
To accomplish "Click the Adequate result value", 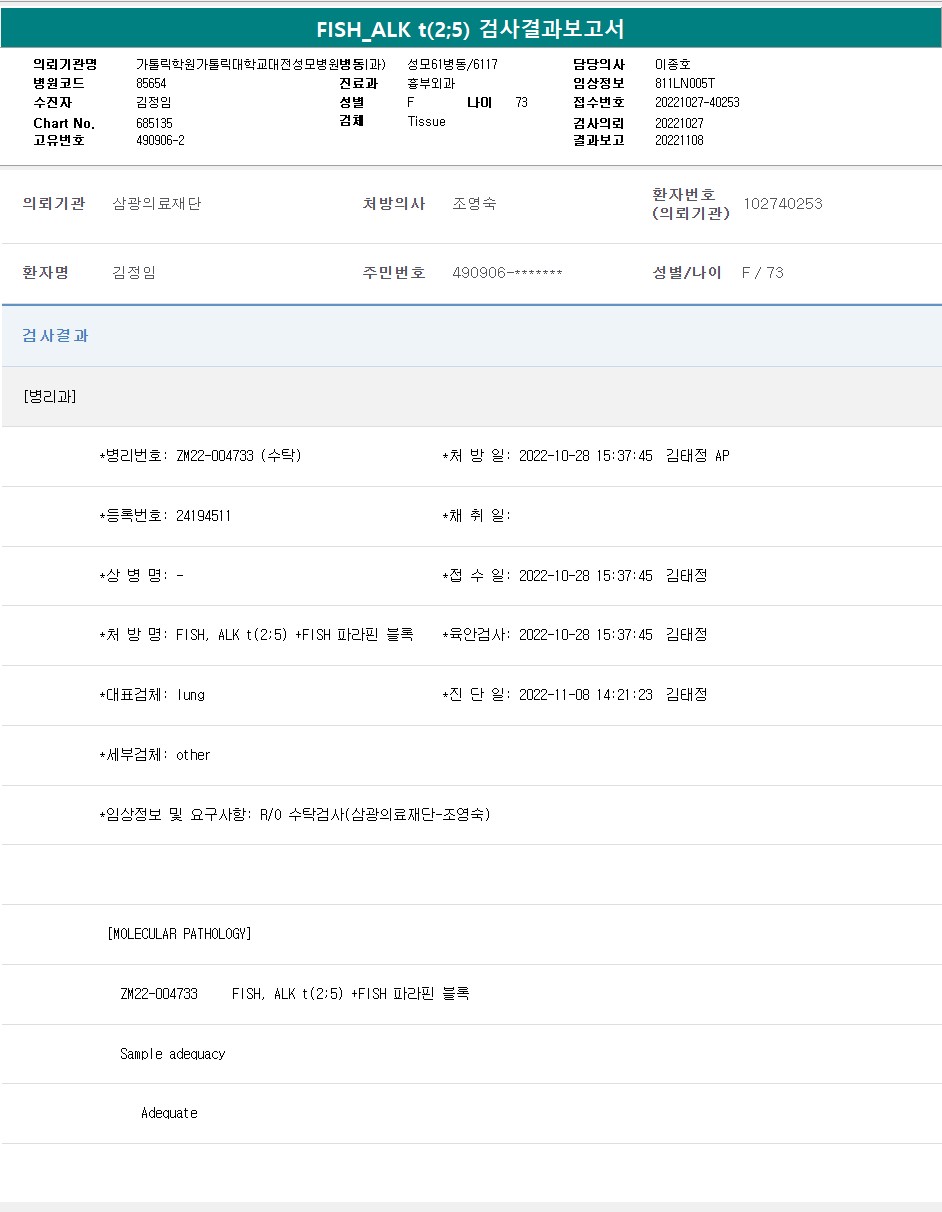I will [169, 1113].
